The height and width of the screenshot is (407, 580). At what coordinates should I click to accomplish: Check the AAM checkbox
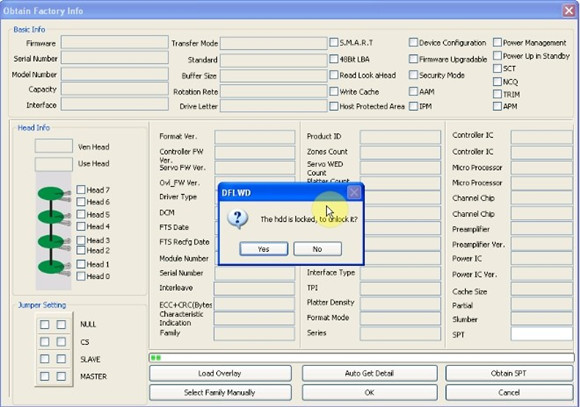click(x=413, y=91)
